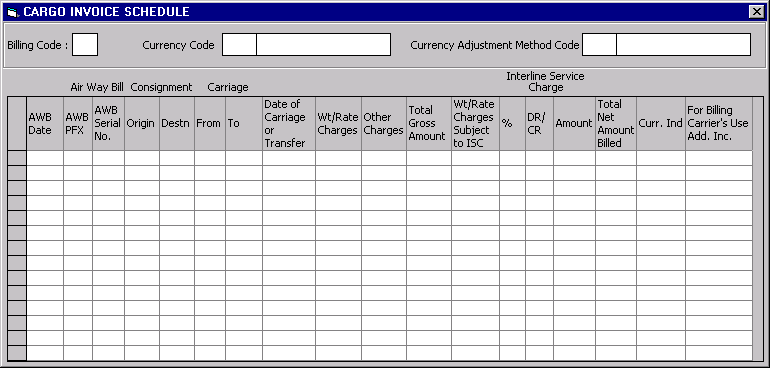Select For Billing Carrier's Use Add. Inc. header
Image resolution: width=770 pixels, height=368 pixels.
coord(719,124)
